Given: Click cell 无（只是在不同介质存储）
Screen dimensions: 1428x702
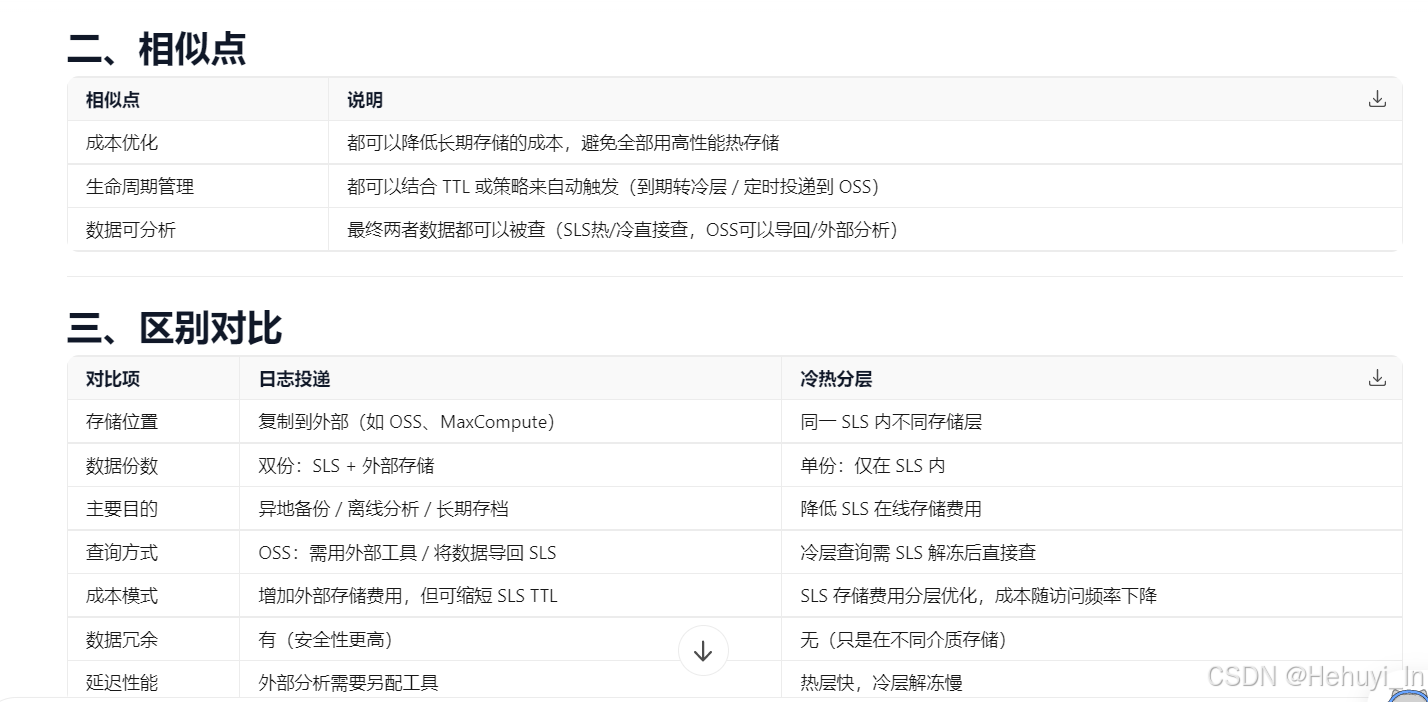Looking at the screenshot, I should 903,640.
